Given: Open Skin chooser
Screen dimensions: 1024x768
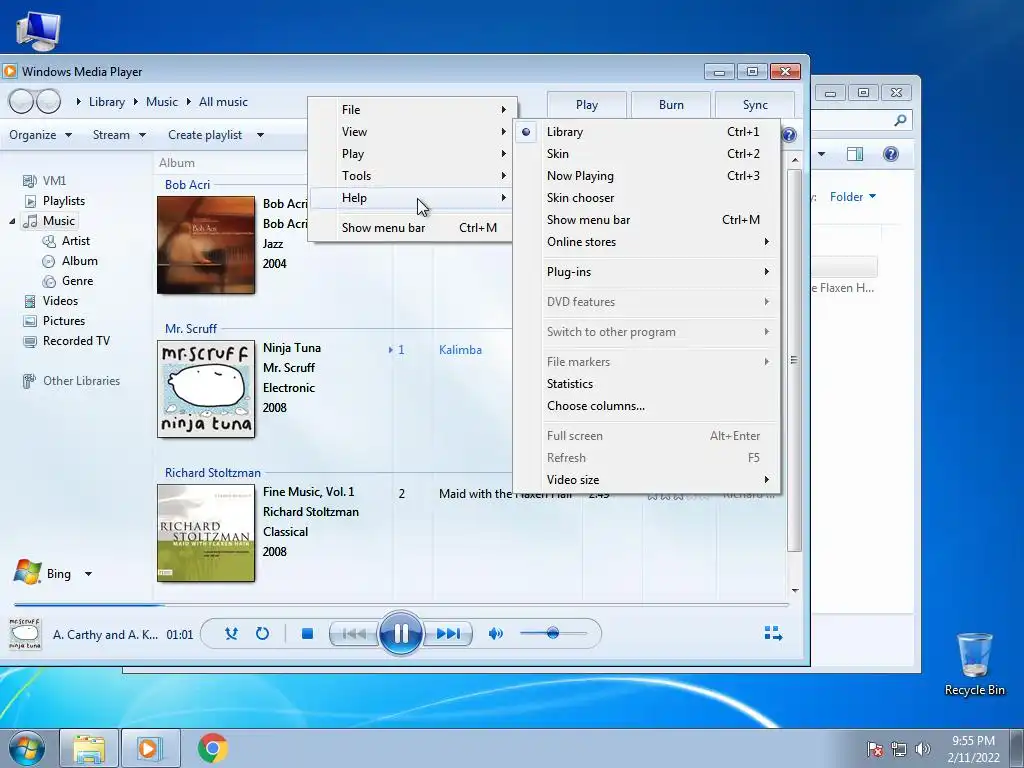Looking at the screenshot, I should click(x=647, y=198).
